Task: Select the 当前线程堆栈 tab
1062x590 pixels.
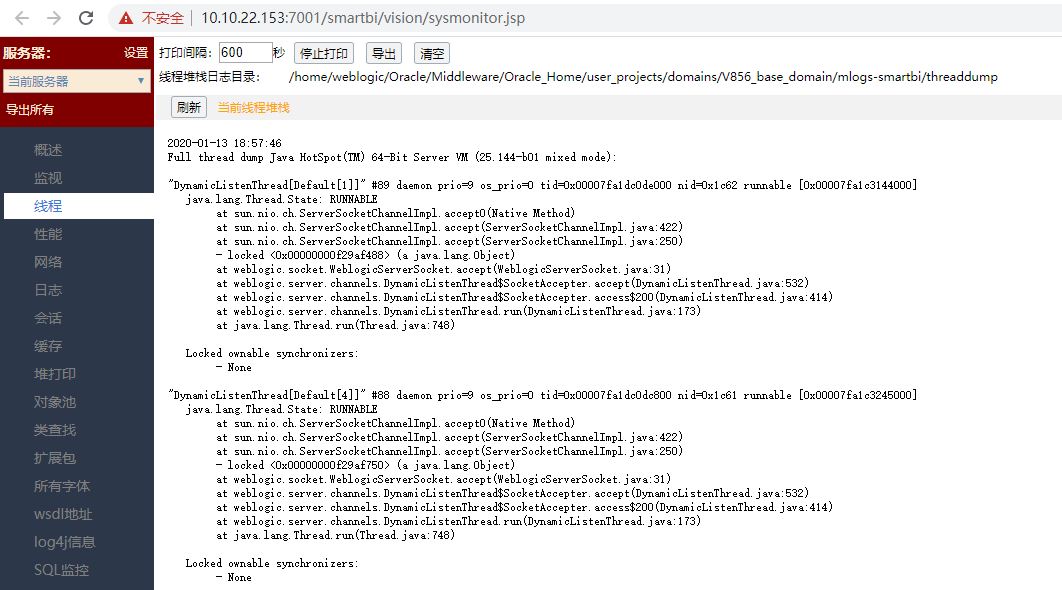Action: (253, 108)
